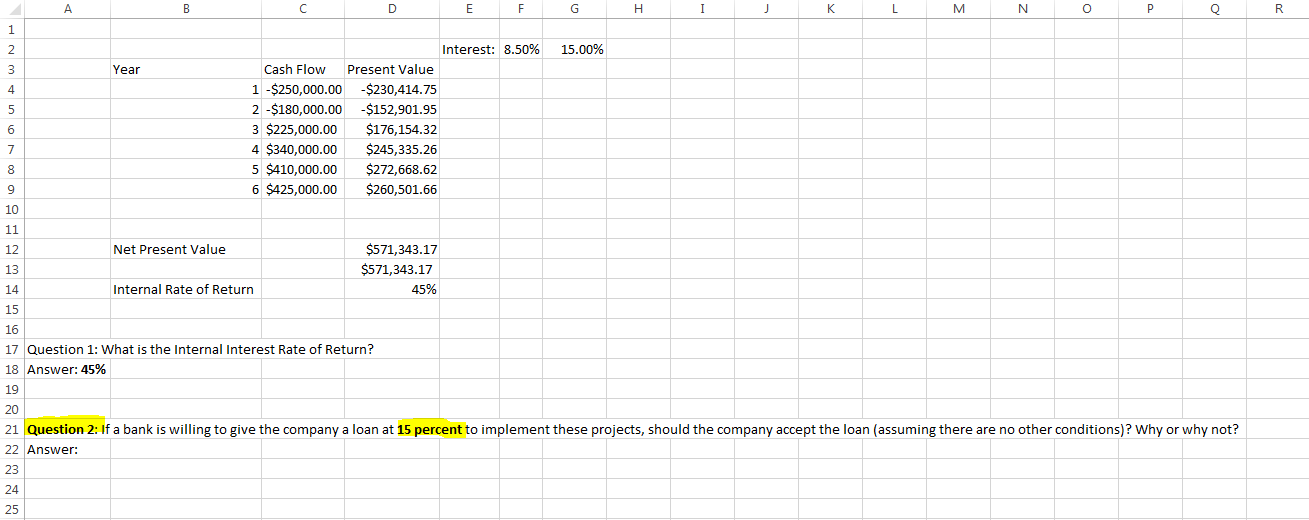The image size is (1309, 520).
Task: Click the 'Interest:' label cell
Action: [467, 49]
